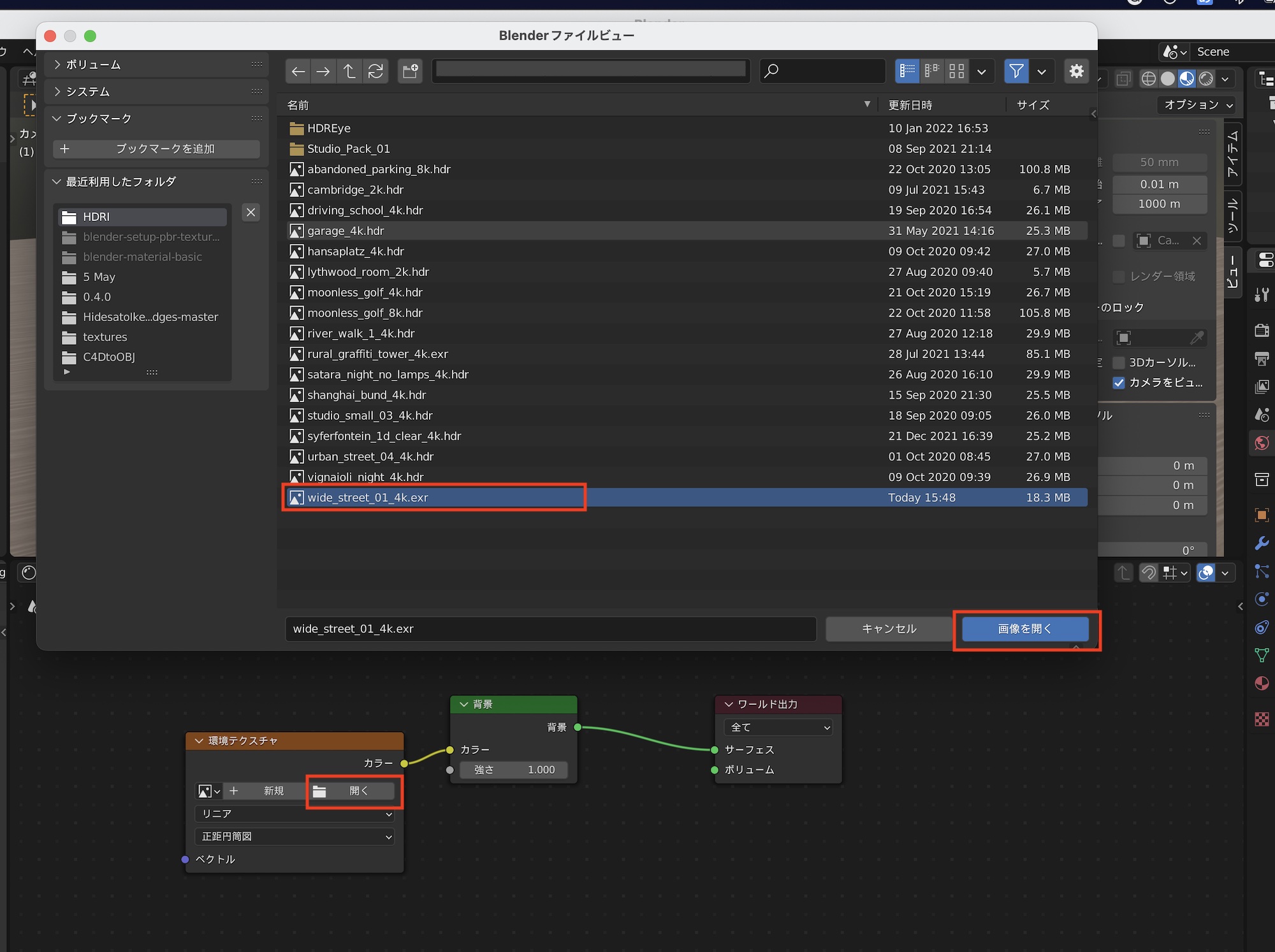Click the 画像を開く button
This screenshot has height=952, width=1275.
pos(1024,629)
